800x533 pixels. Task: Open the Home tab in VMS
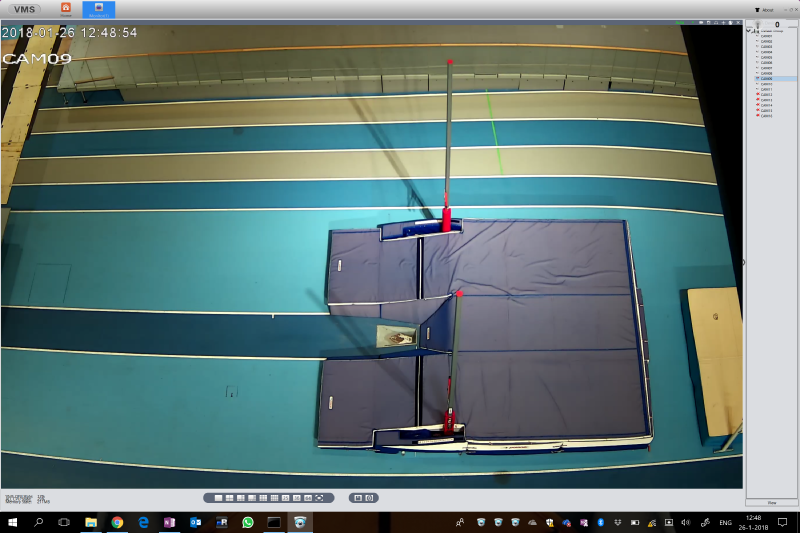point(66,9)
